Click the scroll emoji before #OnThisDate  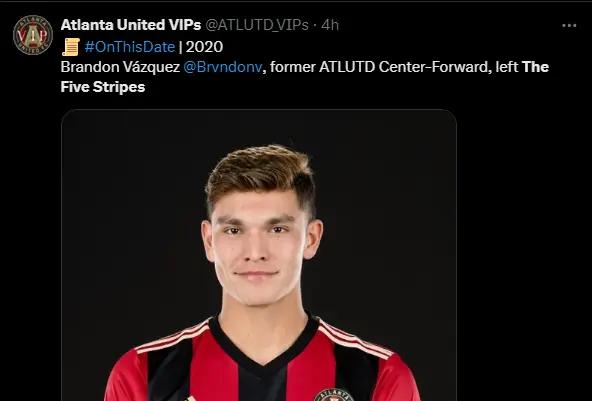71,47
